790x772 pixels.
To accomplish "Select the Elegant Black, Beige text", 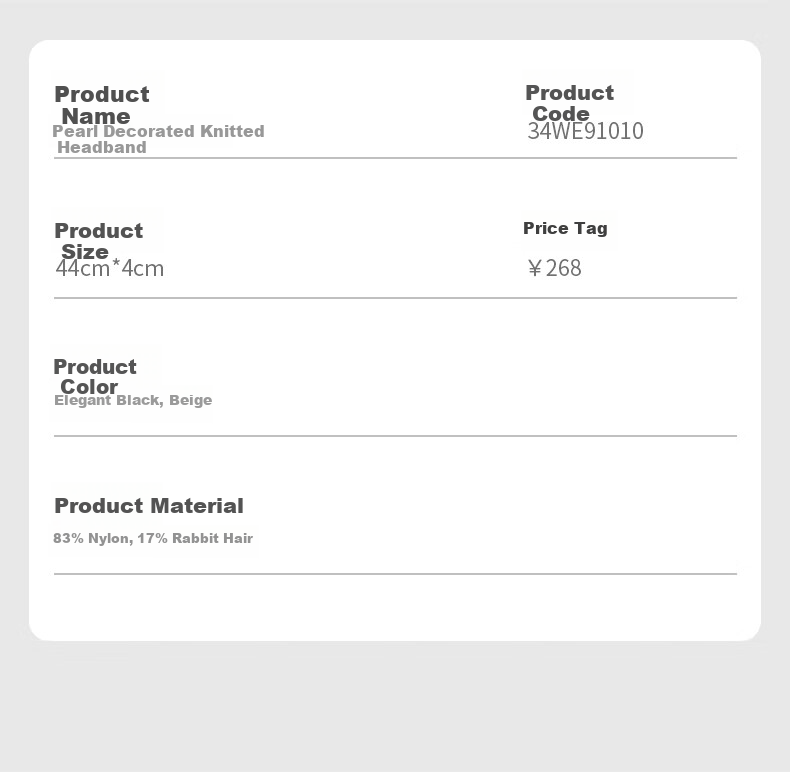I will [x=133, y=400].
